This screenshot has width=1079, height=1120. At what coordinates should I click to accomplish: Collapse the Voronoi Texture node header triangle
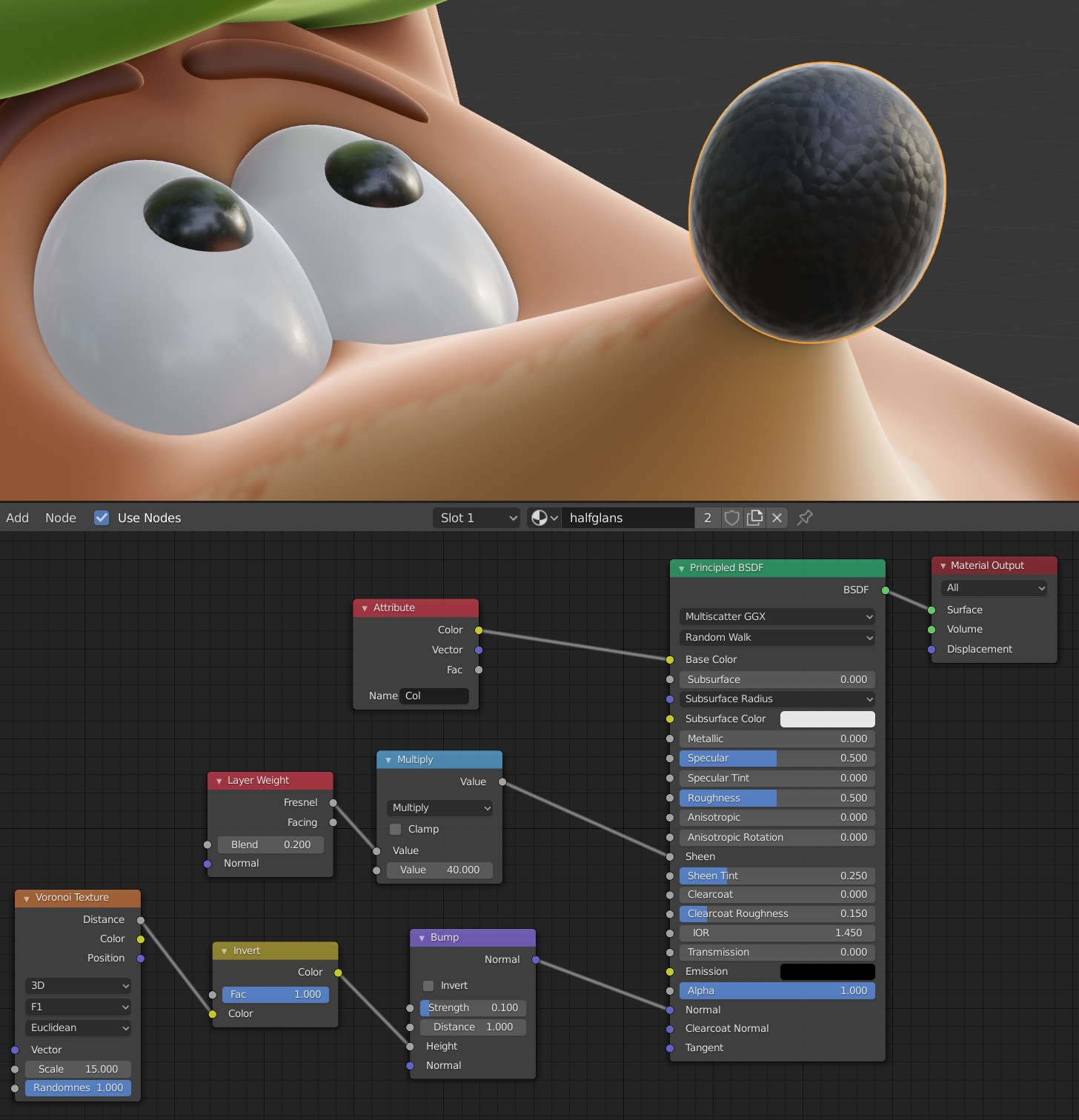(26, 897)
